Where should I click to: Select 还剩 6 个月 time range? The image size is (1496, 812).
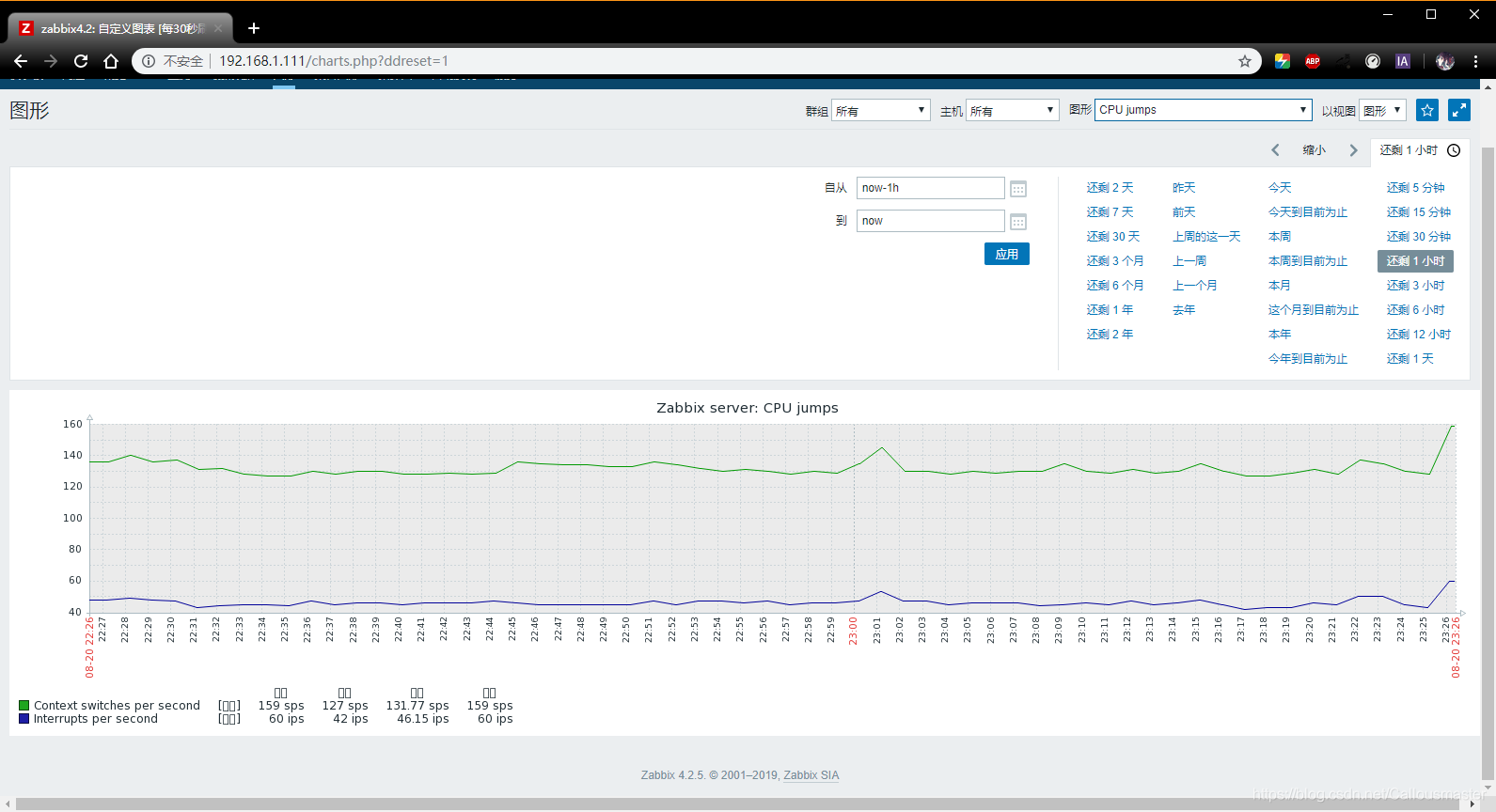tap(1115, 286)
